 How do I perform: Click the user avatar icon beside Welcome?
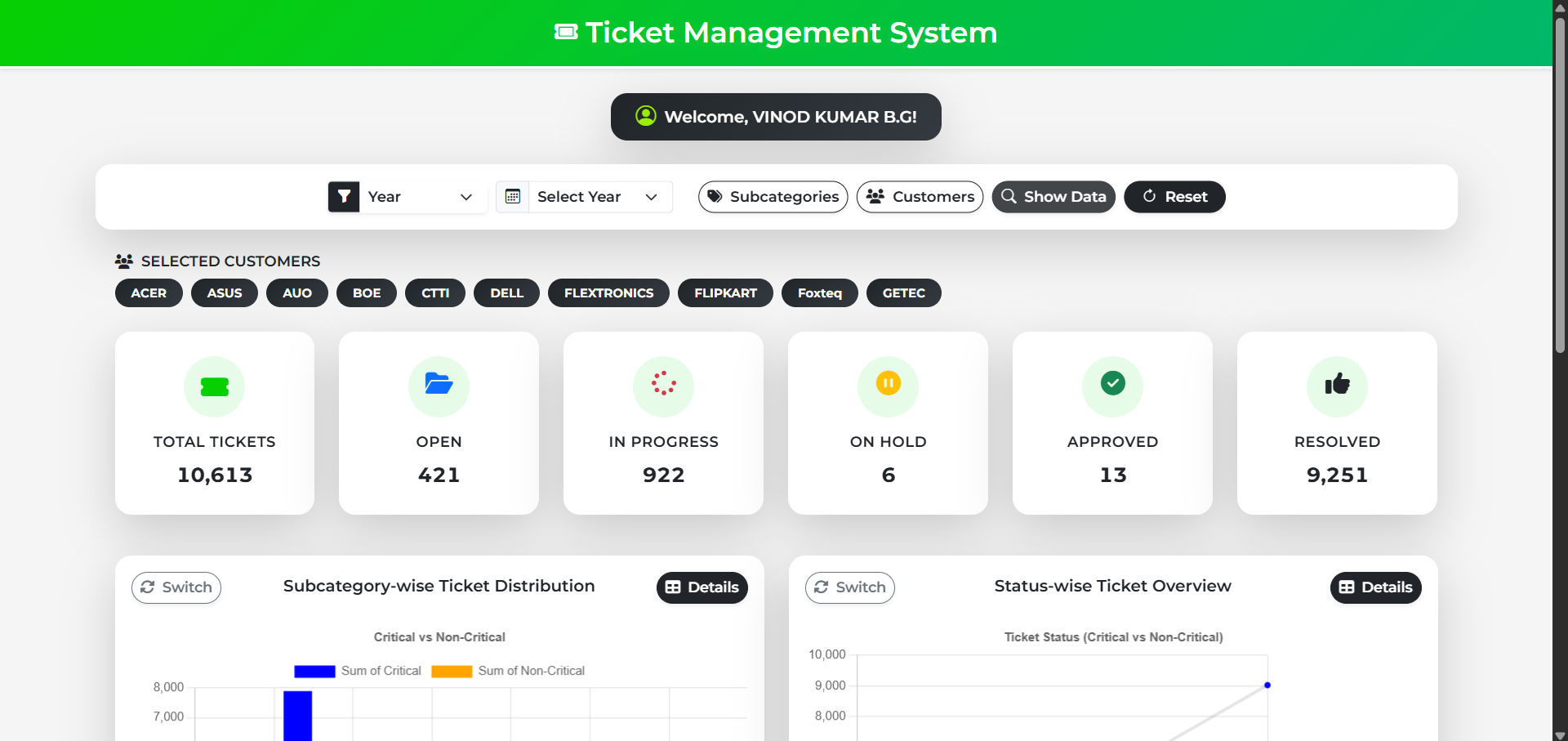(x=646, y=116)
